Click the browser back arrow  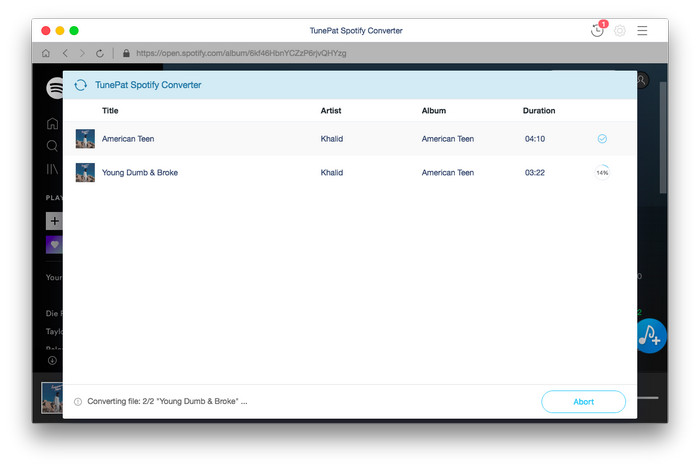coord(65,53)
